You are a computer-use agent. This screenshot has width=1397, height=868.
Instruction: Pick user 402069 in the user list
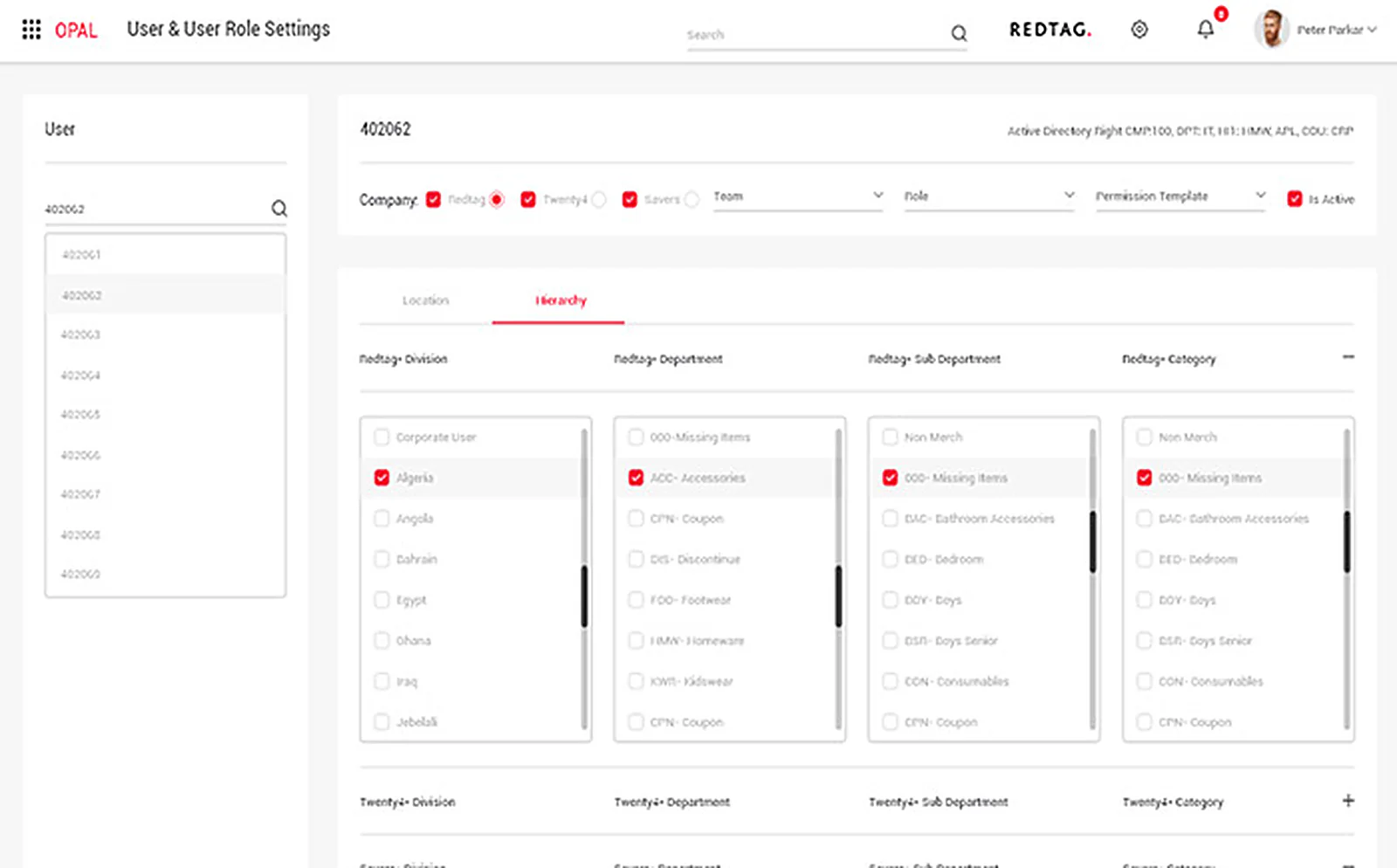[166, 575]
